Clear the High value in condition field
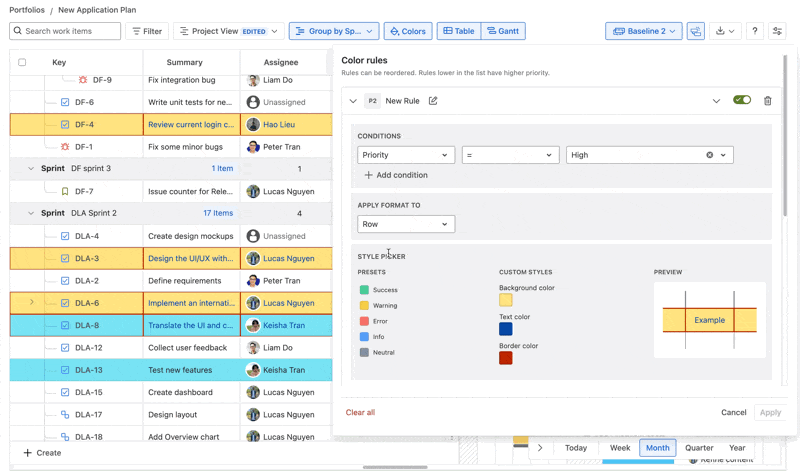Screen dimensions: 800x471 (709, 155)
